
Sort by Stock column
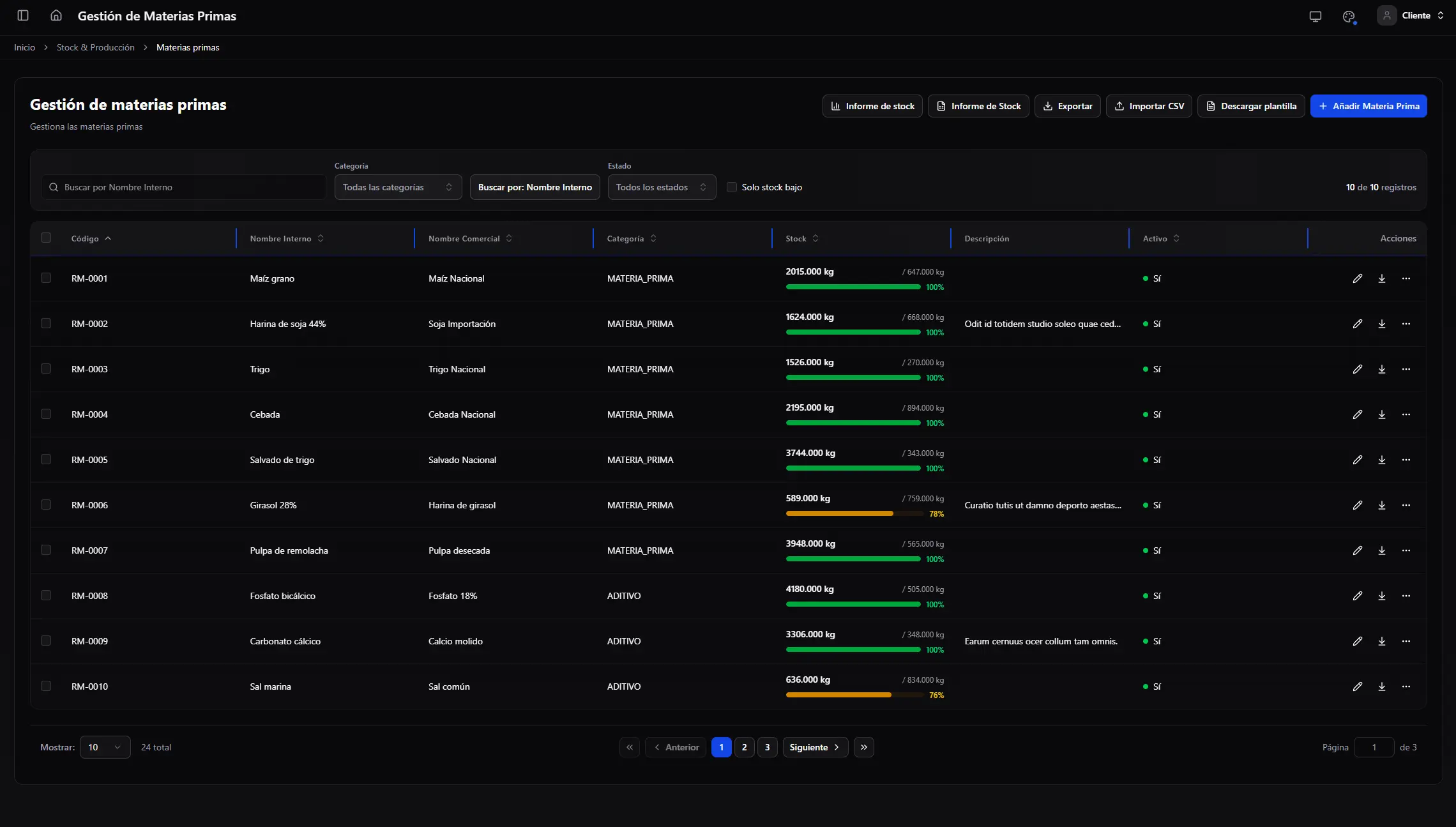click(x=802, y=238)
